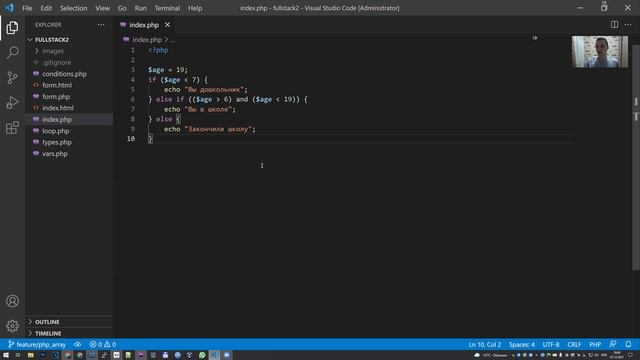Open index.html in the explorer
Viewport: 640px width, 360px height.
coord(58,108)
